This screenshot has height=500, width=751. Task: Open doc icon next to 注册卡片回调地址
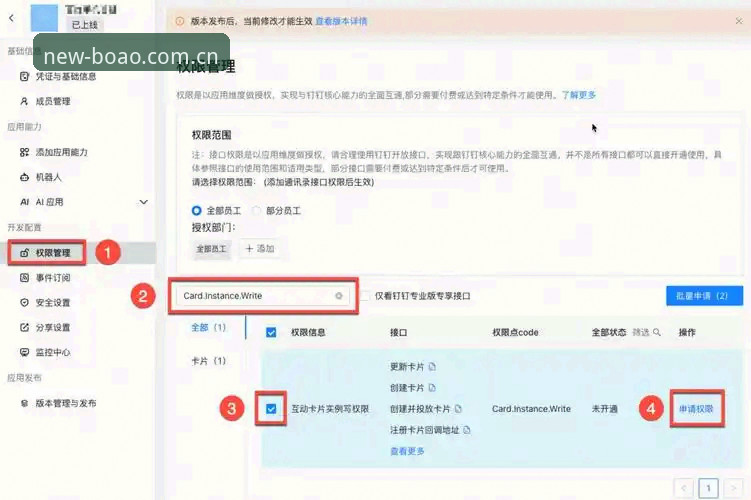coord(467,430)
